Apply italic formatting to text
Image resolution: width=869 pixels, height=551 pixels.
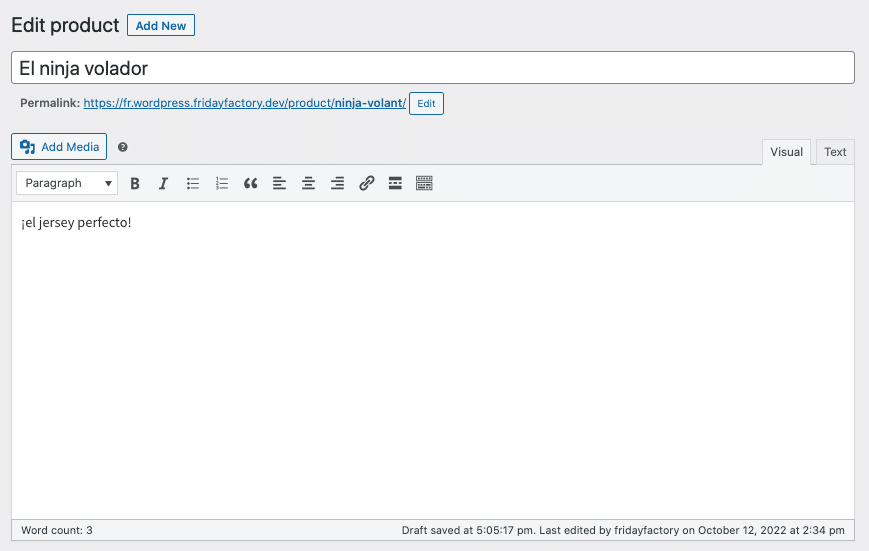(163, 183)
